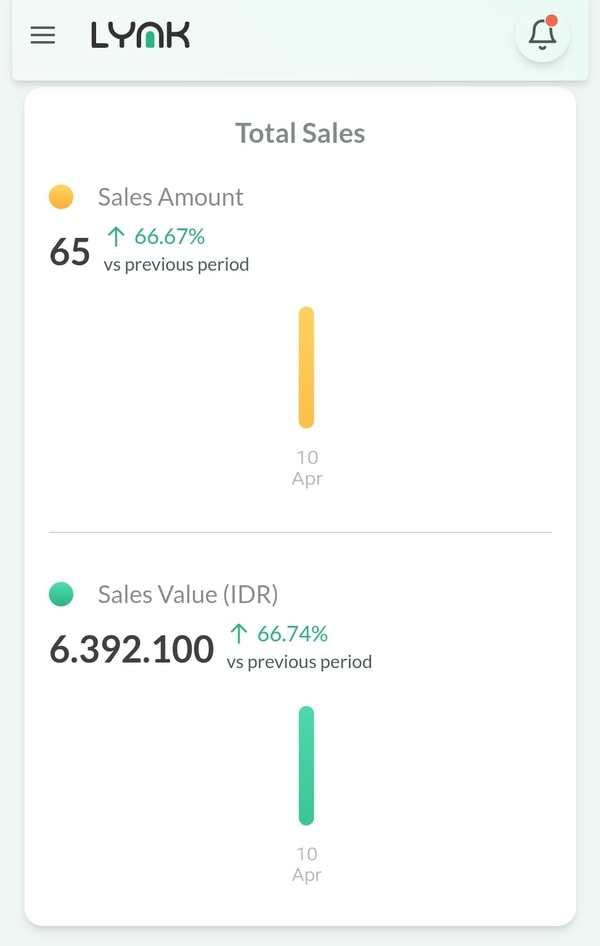Open the notifications bell
Image resolution: width=600 pixels, height=946 pixels.
click(x=542, y=35)
